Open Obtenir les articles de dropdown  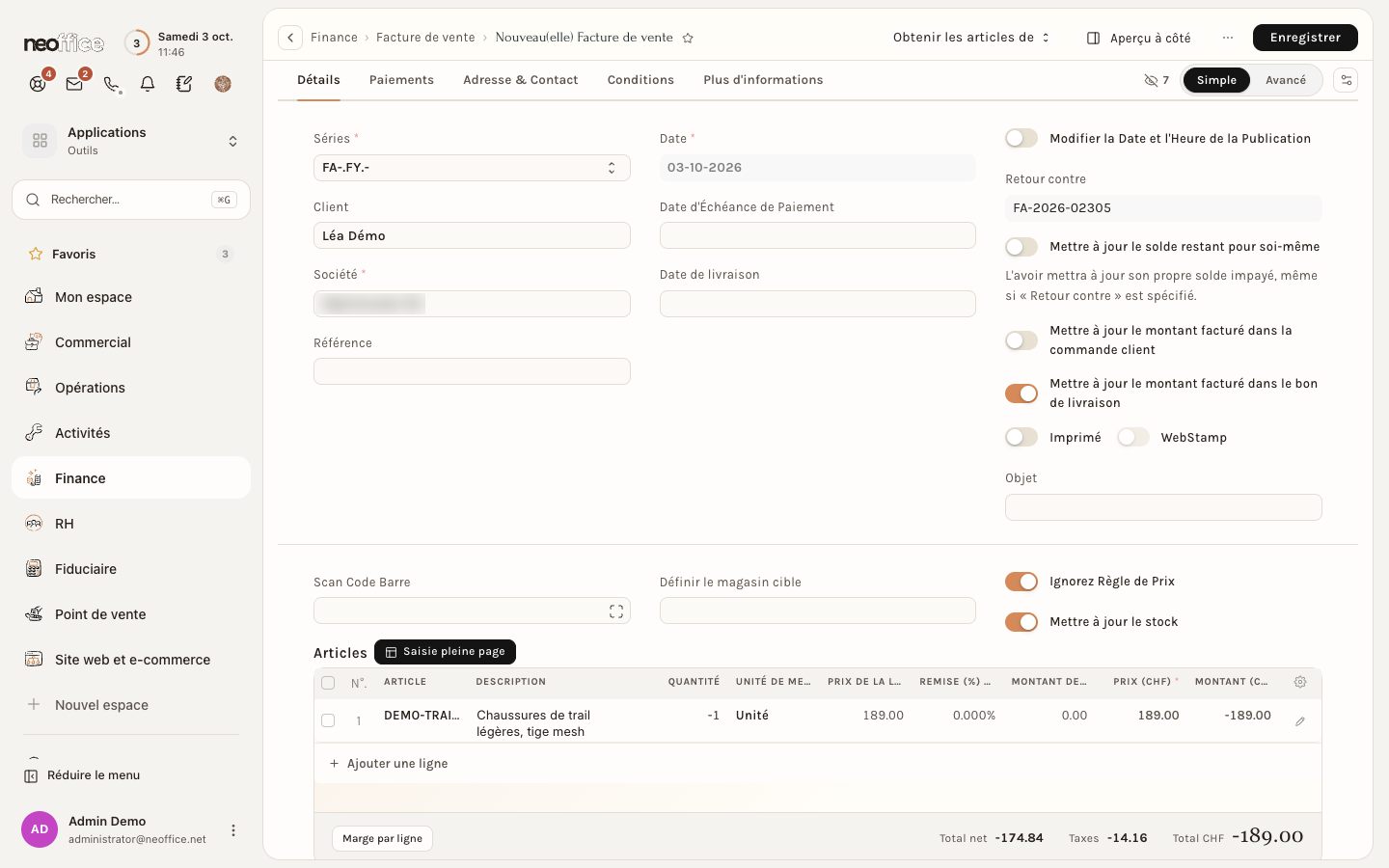pos(971,38)
